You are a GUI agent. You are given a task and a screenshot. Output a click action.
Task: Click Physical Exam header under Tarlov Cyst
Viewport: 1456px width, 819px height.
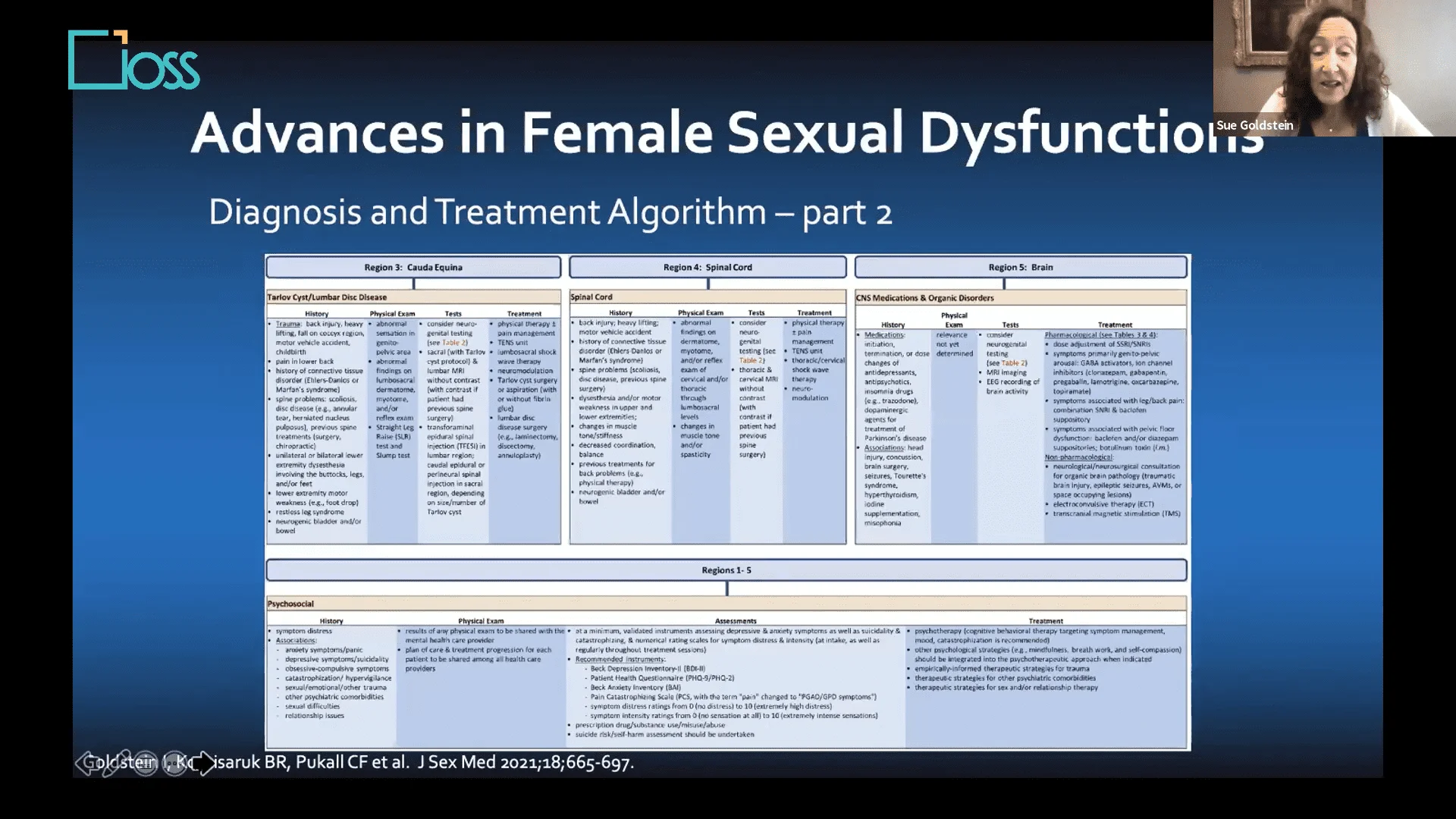coord(392,313)
